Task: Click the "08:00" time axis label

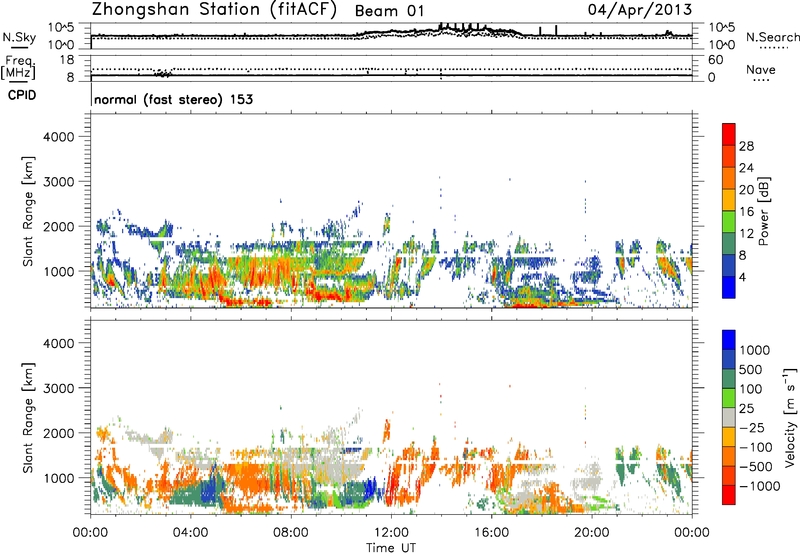Action: 291,533
